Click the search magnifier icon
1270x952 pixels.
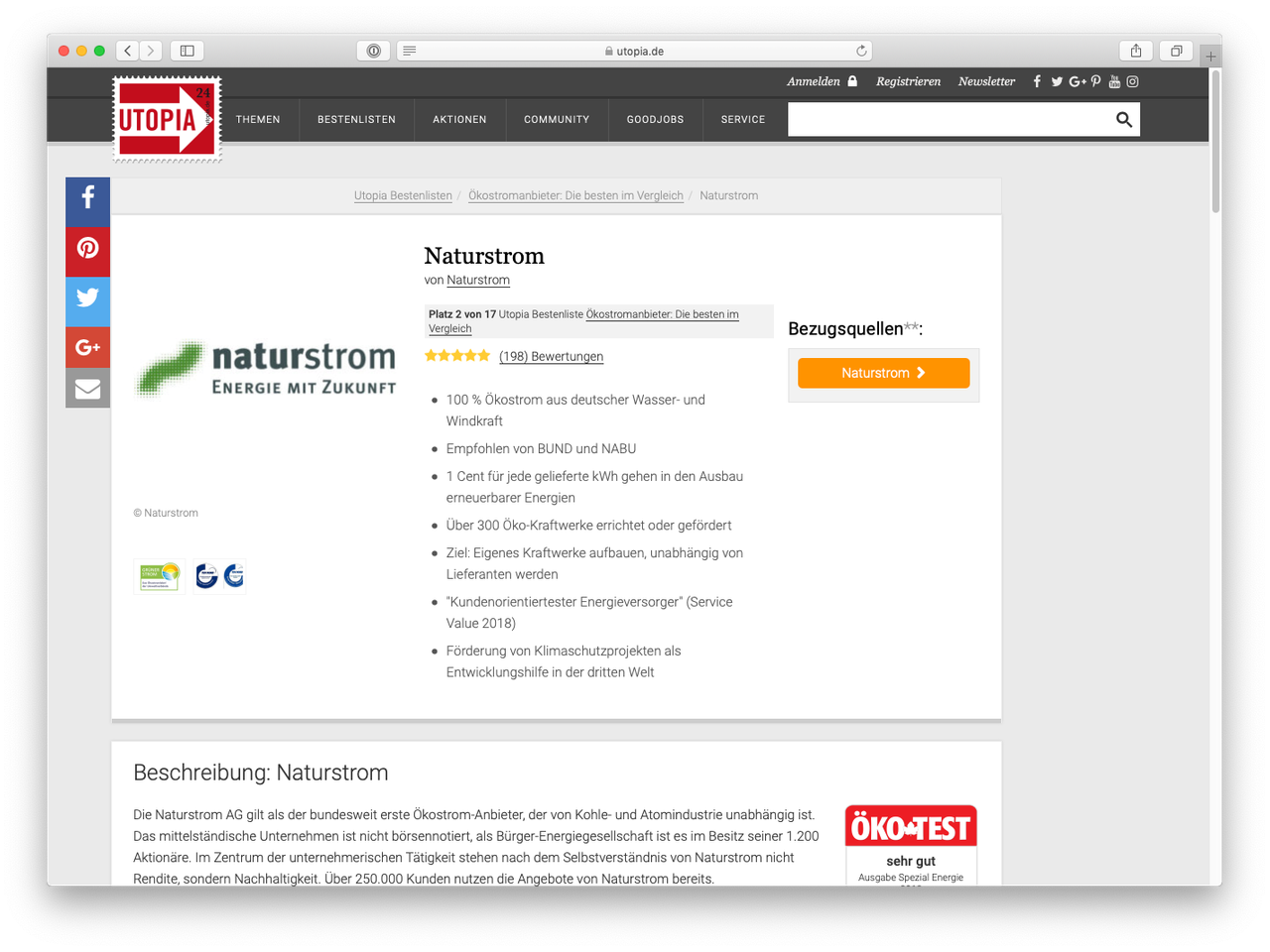point(1124,119)
